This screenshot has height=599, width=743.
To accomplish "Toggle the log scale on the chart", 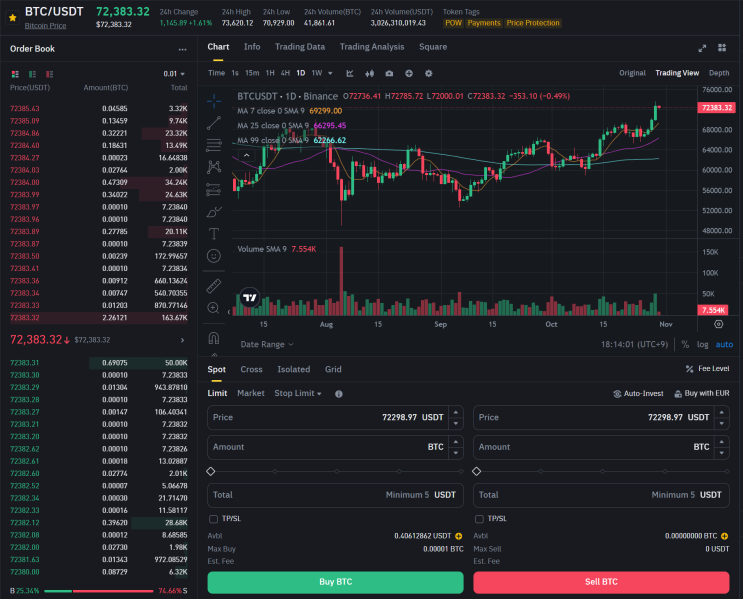I will coord(703,345).
